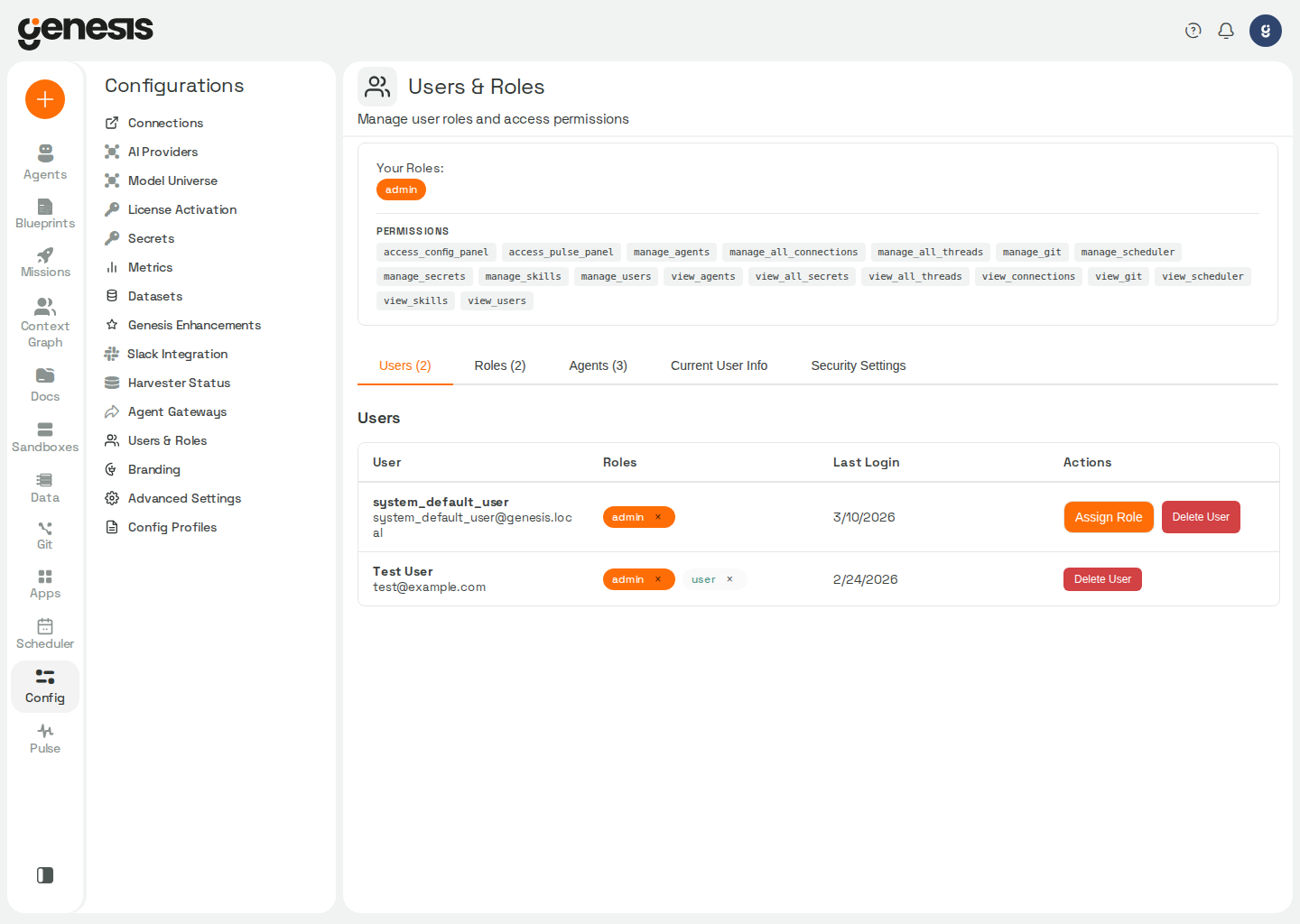The width and height of the screenshot is (1300, 924).
Task: Open notifications bell icon
Action: [1226, 31]
